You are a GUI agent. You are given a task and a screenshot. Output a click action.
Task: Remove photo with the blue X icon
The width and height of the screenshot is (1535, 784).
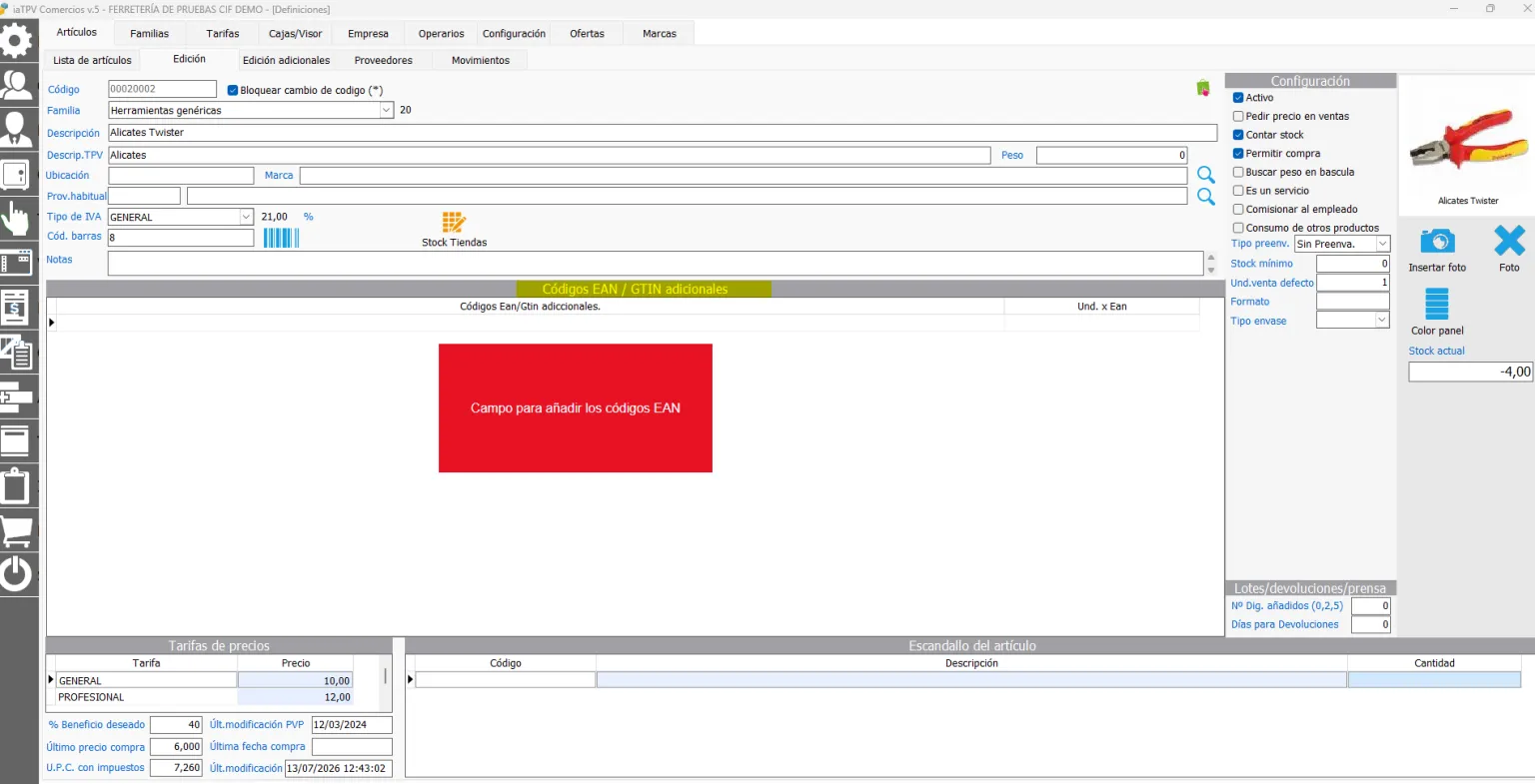(1509, 241)
